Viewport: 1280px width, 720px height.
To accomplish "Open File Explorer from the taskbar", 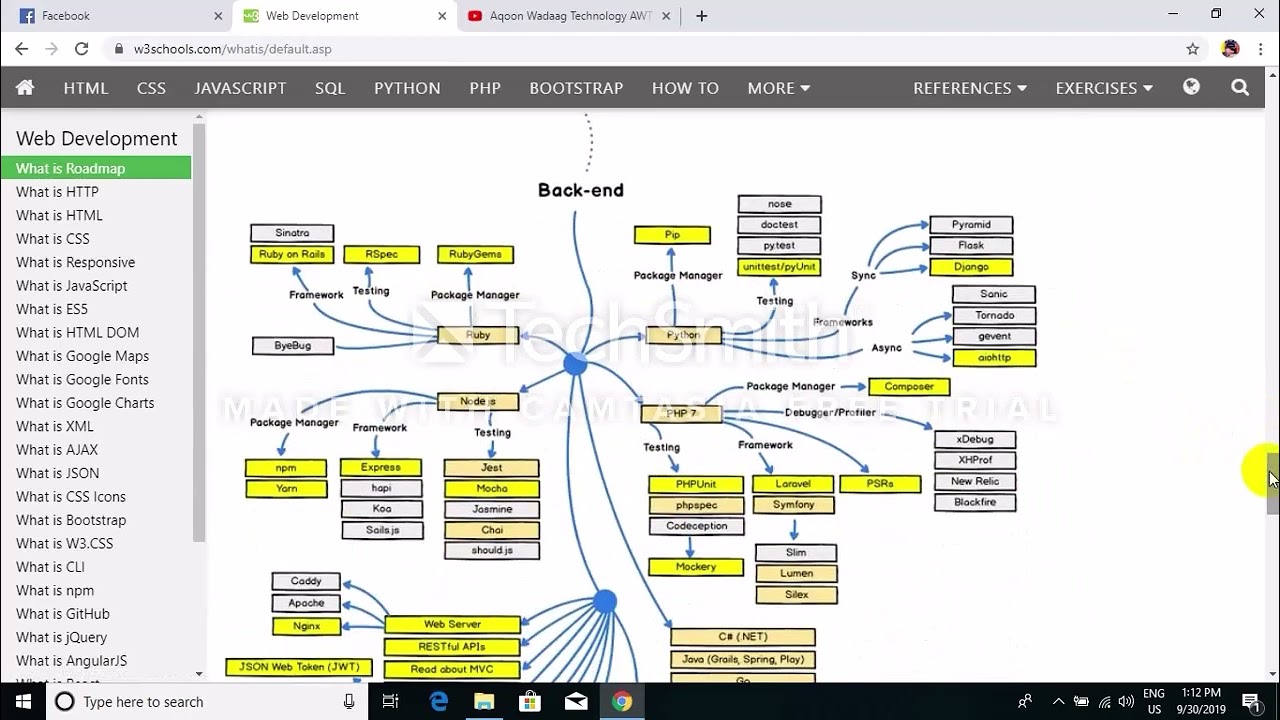I will click(484, 701).
